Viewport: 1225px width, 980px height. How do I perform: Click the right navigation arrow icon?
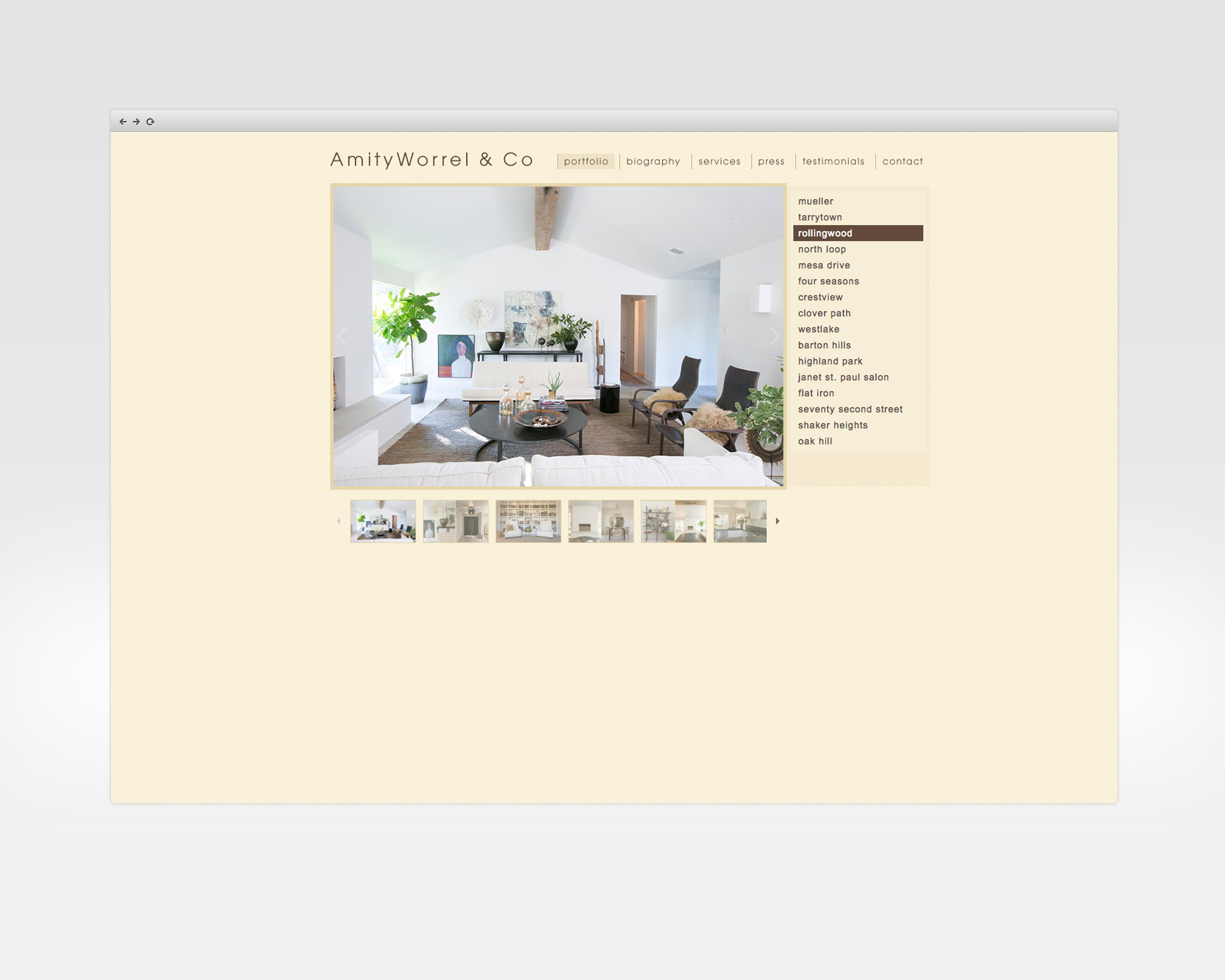(778, 520)
